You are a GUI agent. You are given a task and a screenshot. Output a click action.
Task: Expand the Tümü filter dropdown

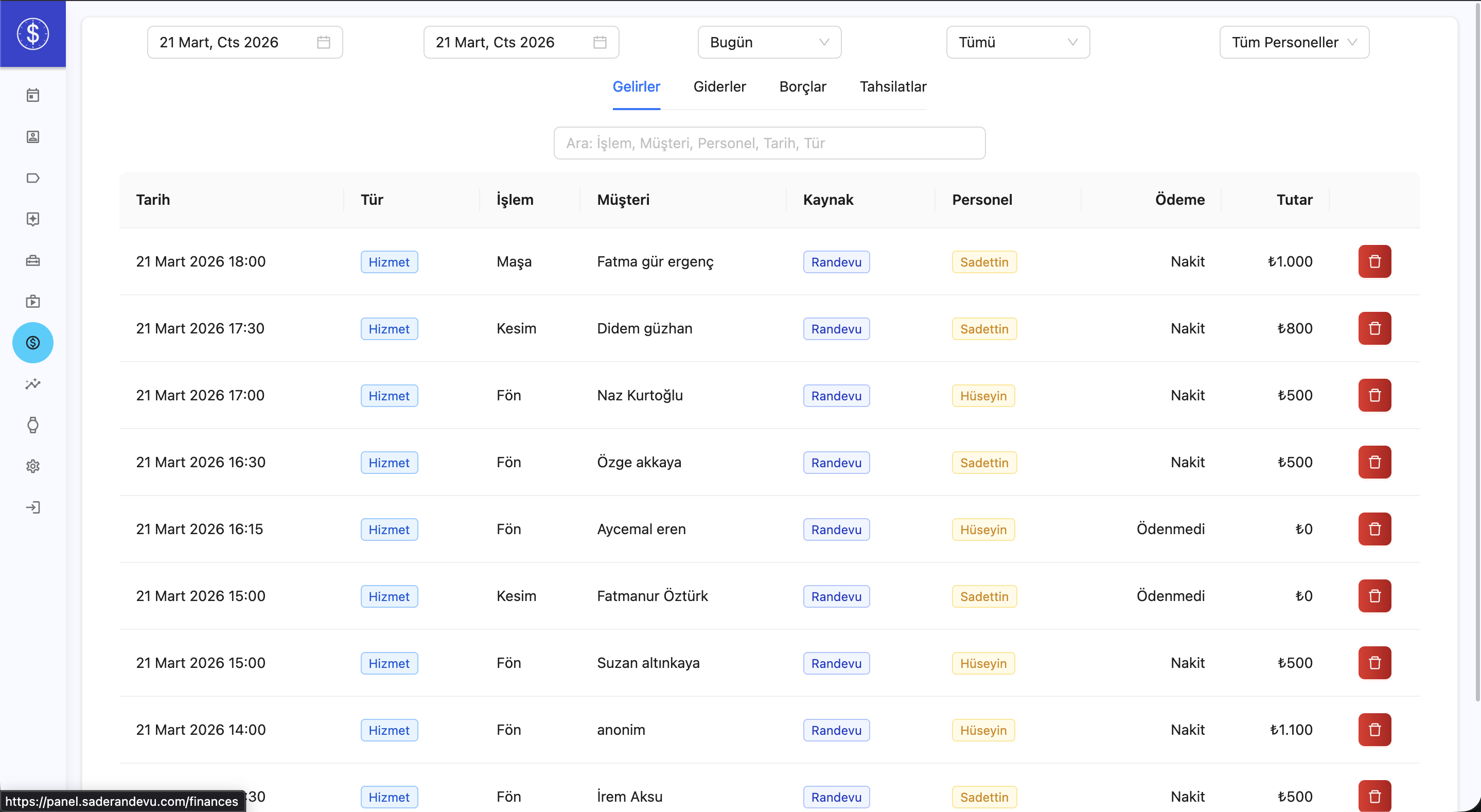tap(1018, 43)
